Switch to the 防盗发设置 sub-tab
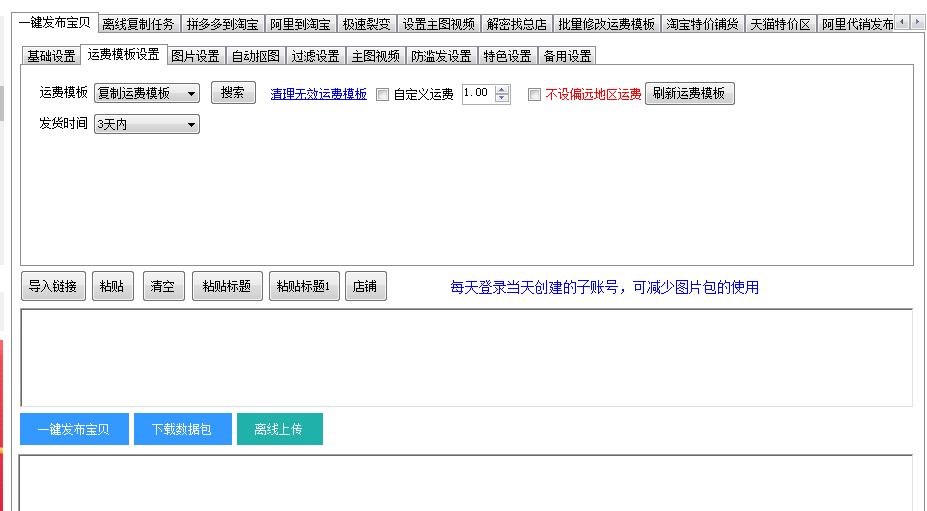Image resolution: width=927 pixels, height=511 pixels. (x=442, y=56)
